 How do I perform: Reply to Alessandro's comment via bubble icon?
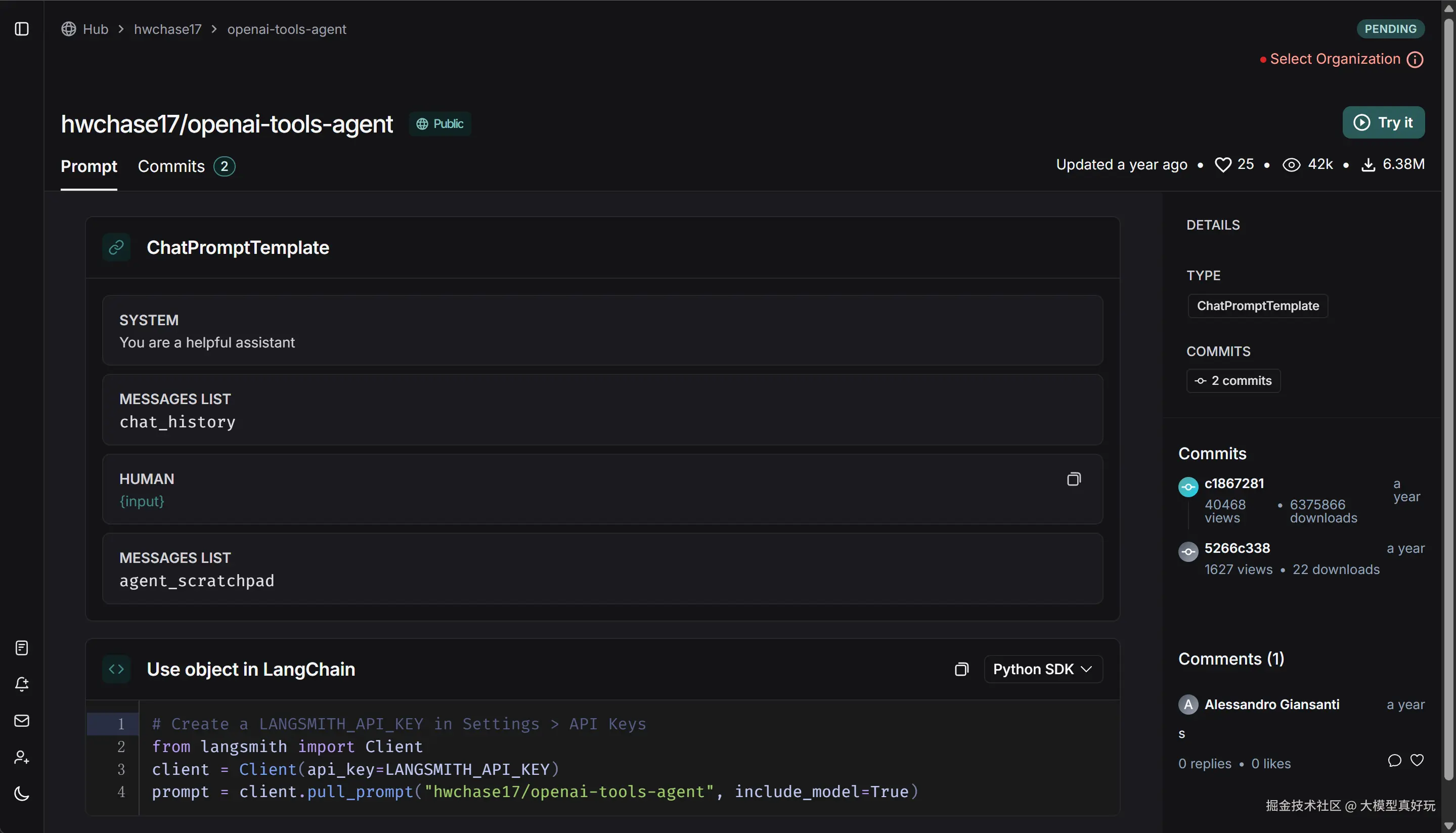(1394, 760)
